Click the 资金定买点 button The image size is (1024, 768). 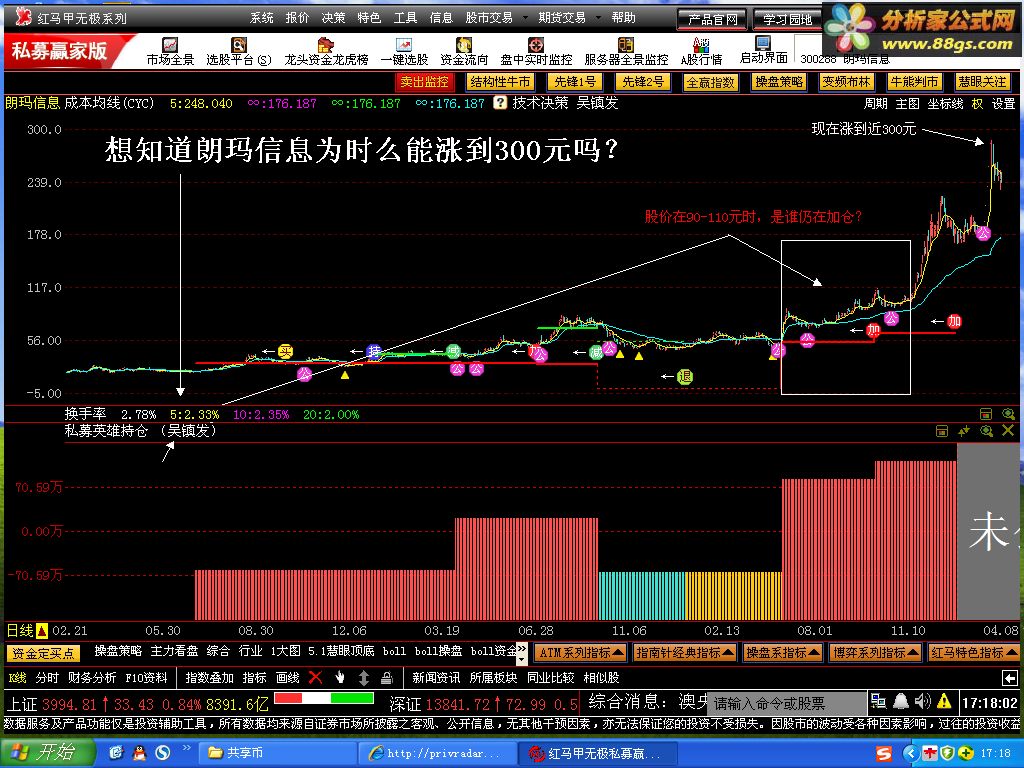point(43,653)
